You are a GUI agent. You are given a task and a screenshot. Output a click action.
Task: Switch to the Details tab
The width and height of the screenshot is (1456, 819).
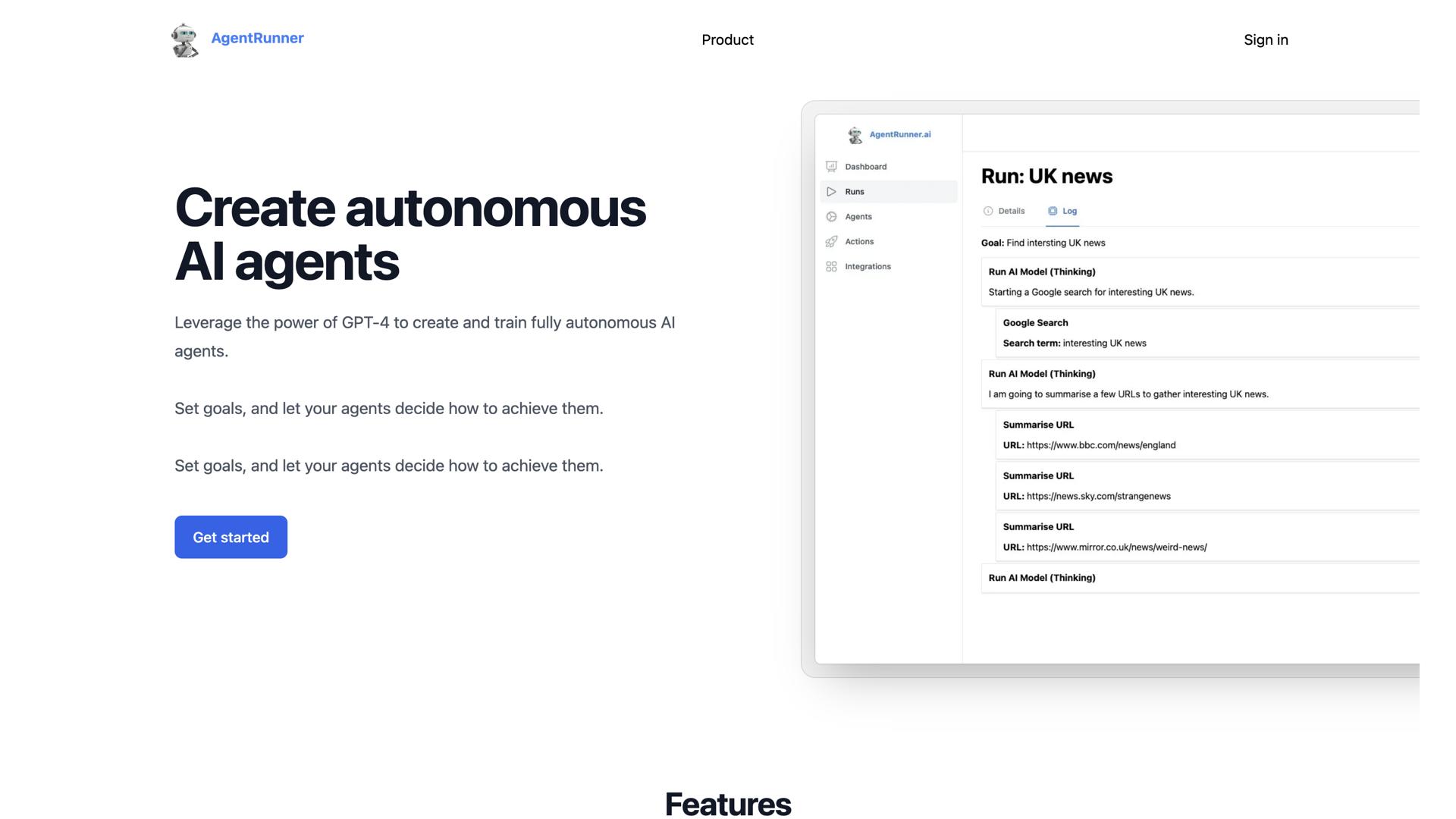pos(1011,211)
